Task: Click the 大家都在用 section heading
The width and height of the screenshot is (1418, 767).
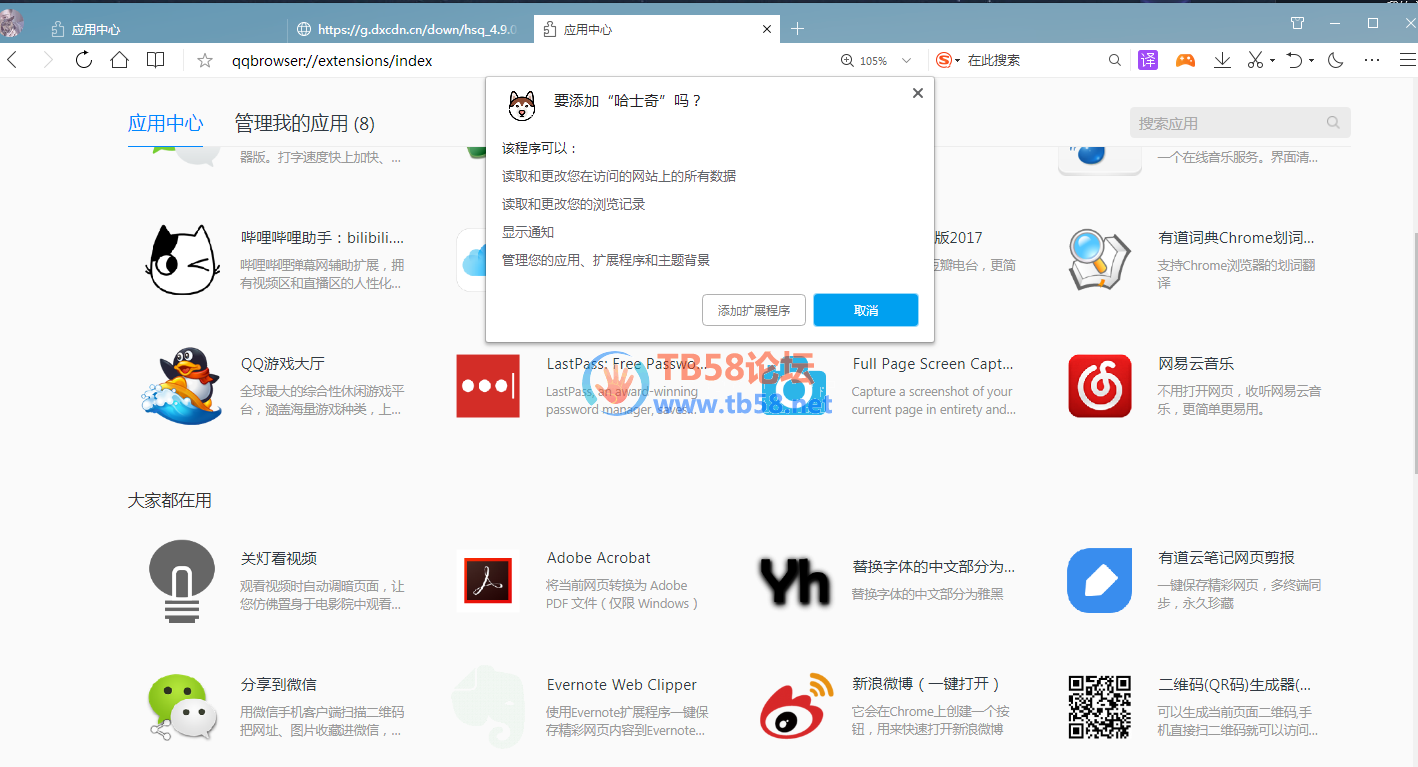Action: (169, 500)
